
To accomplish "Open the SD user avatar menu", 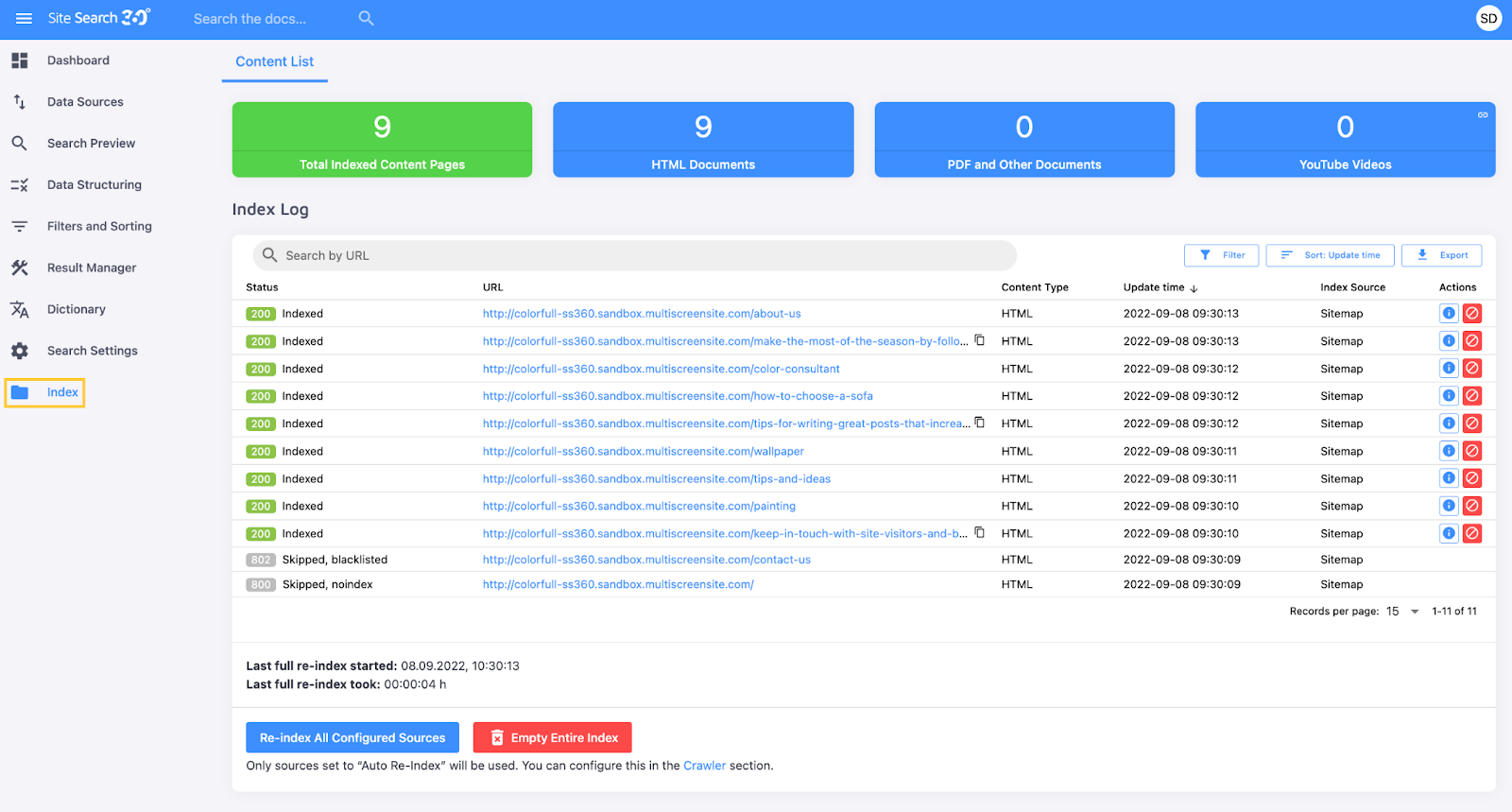I will [x=1488, y=18].
